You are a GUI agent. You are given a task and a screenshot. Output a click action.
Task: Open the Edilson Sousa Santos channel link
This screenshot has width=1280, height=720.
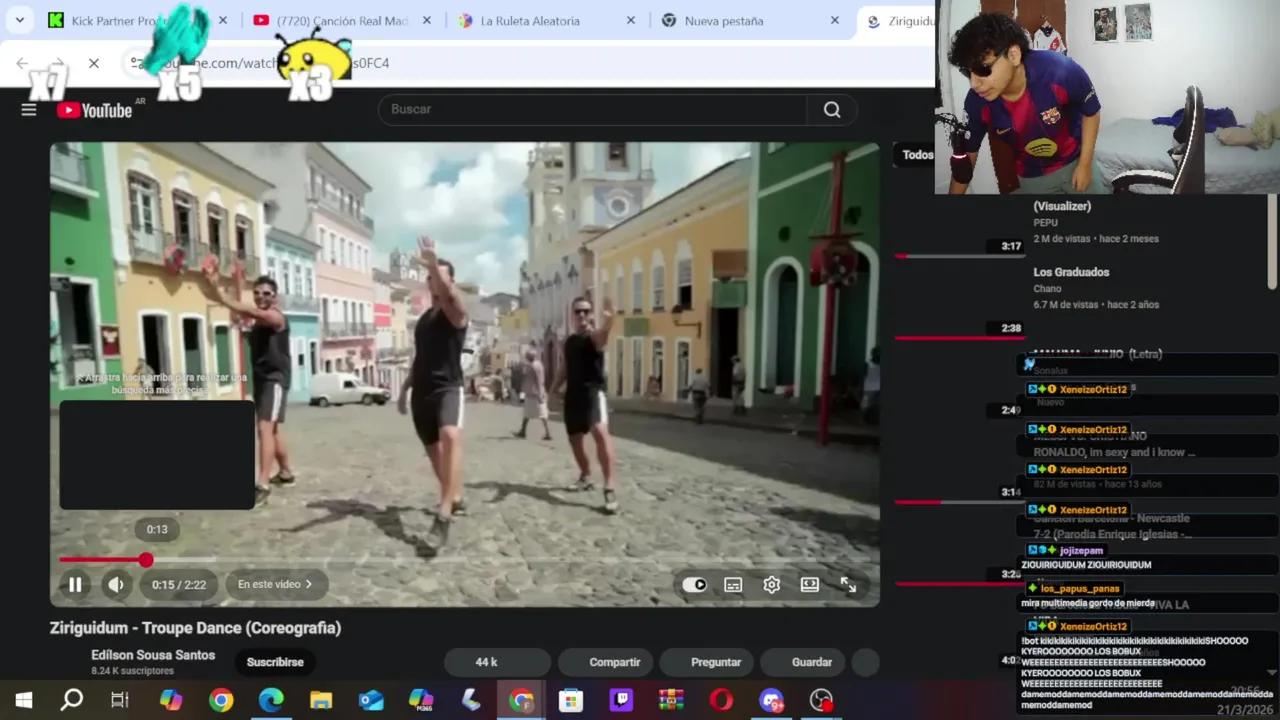(x=153, y=655)
